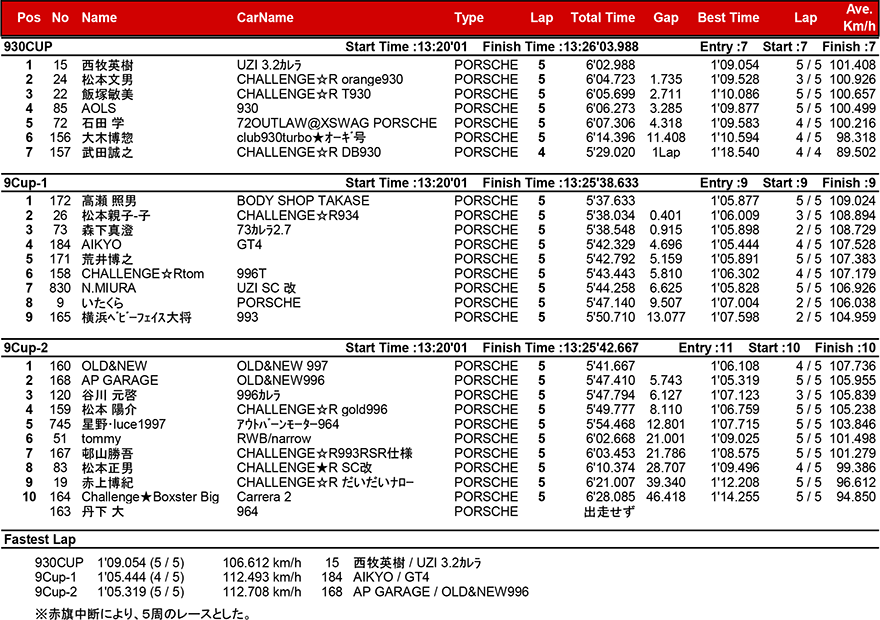Screen dimensions: 880x620
Task: Select car name "OLD&NEW 997"
Action: click(x=282, y=366)
